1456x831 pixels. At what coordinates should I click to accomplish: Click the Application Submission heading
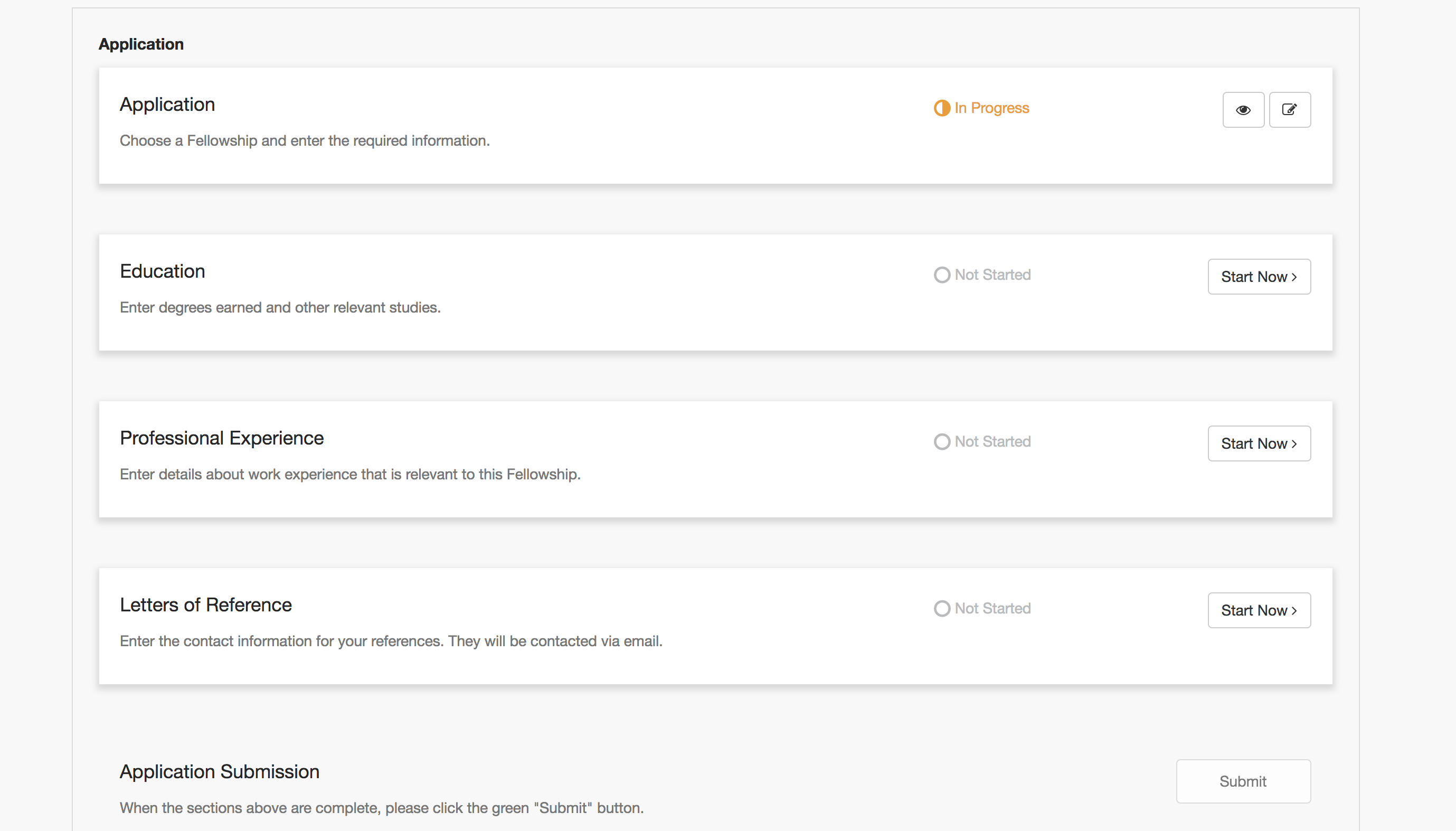tap(219, 772)
